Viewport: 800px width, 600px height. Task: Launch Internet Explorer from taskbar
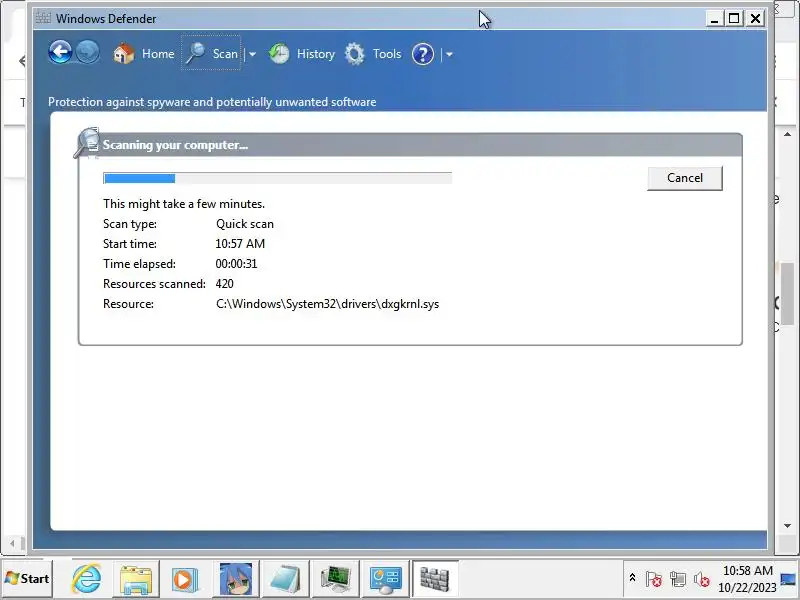tap(86, 579)
